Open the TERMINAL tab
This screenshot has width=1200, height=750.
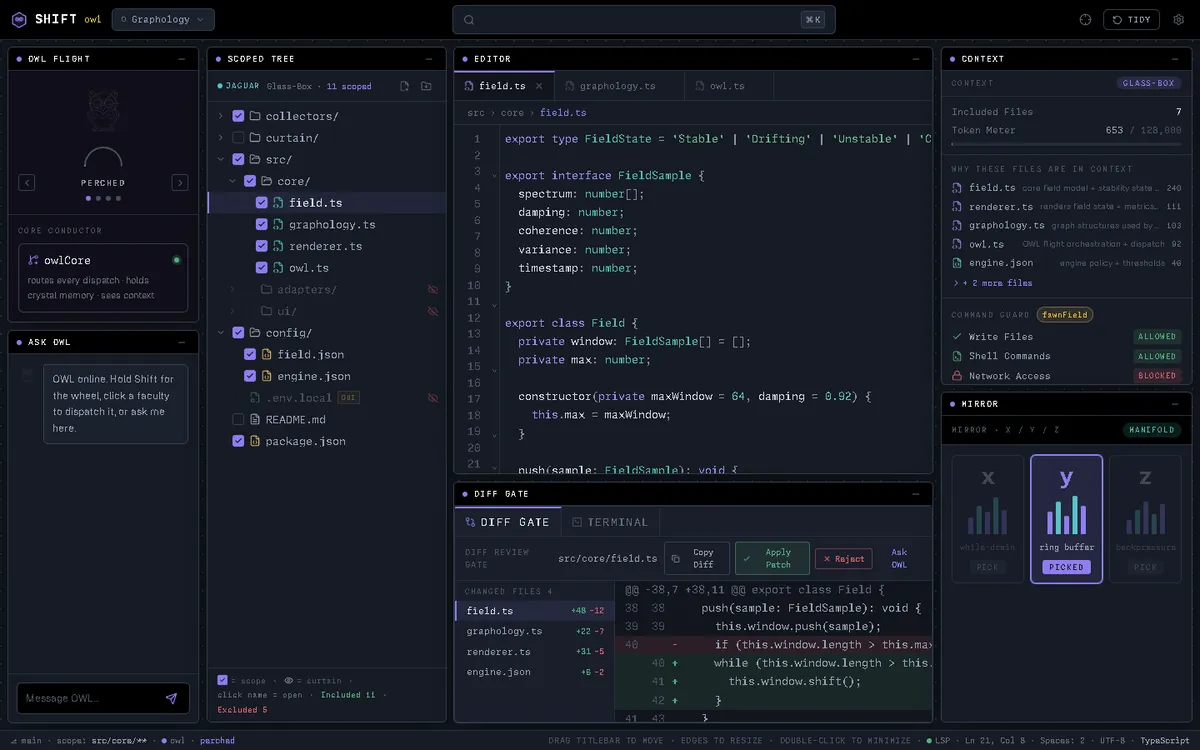pos(610,522)
